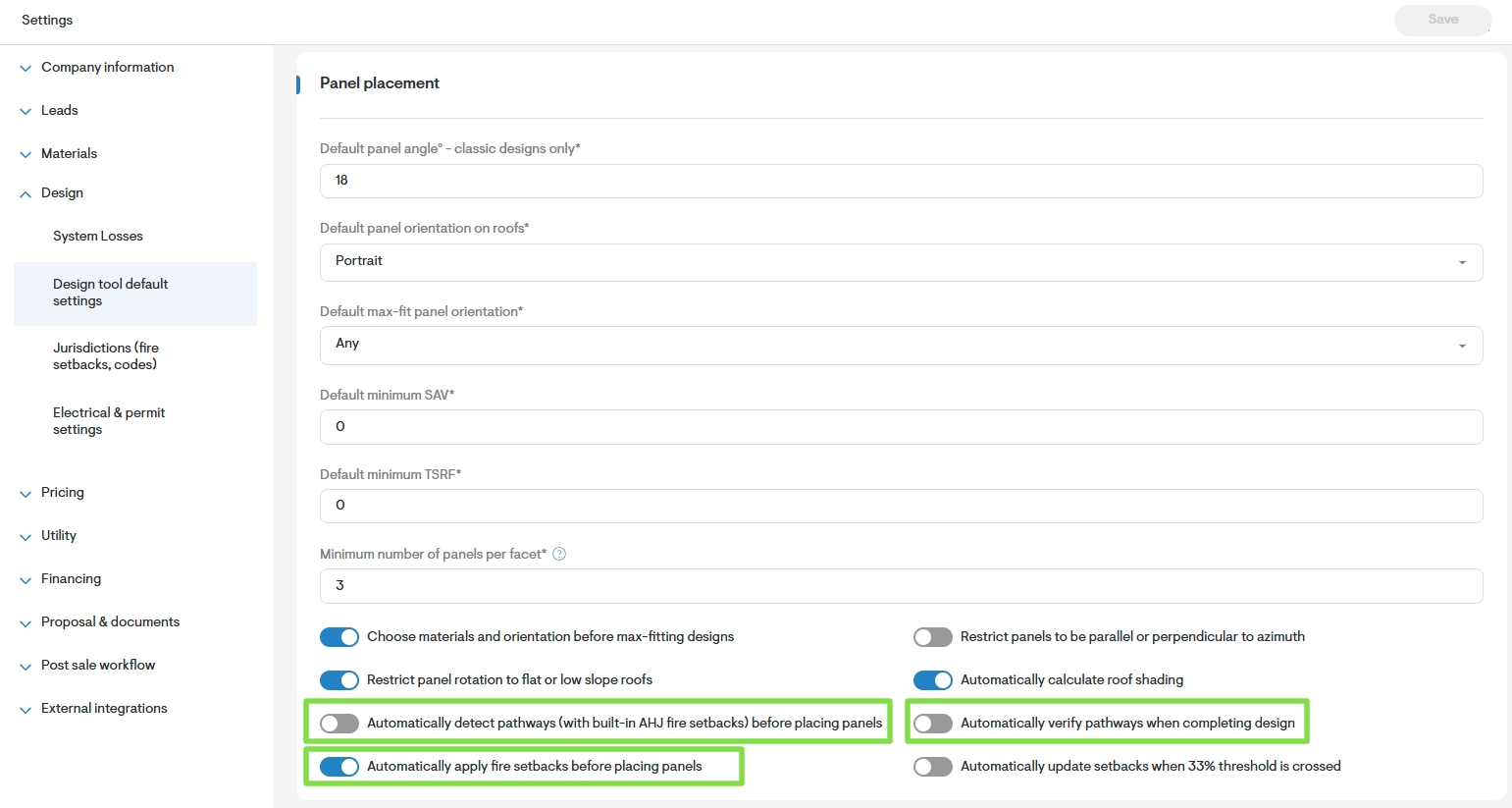Click the Save button
1512x808 pixels.
[x=1442, y=20]
